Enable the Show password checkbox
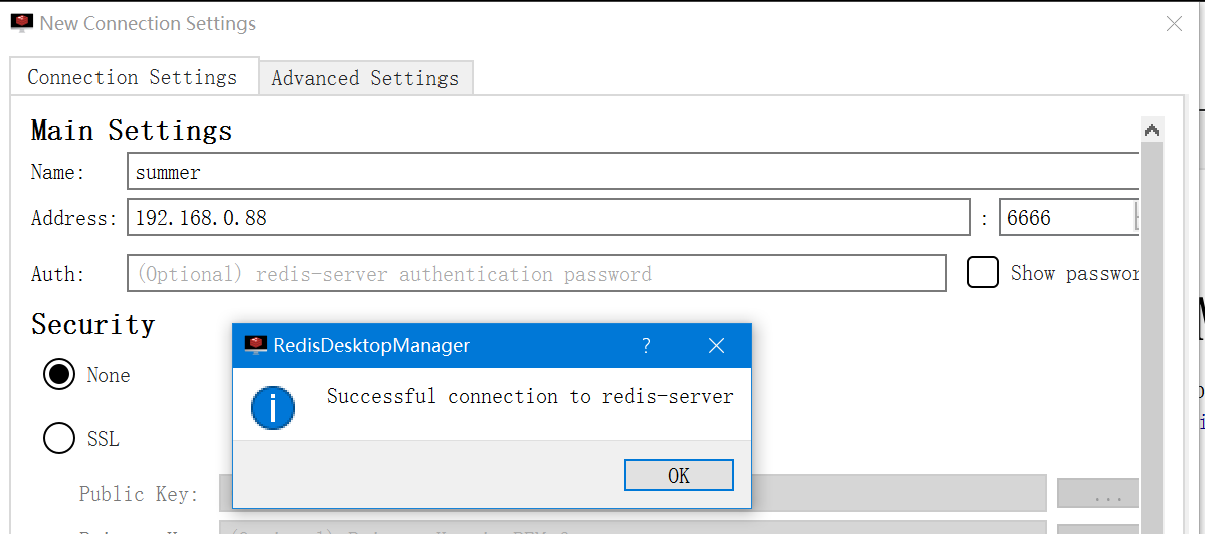1205x534 pixels. click(x=983, y=273)
